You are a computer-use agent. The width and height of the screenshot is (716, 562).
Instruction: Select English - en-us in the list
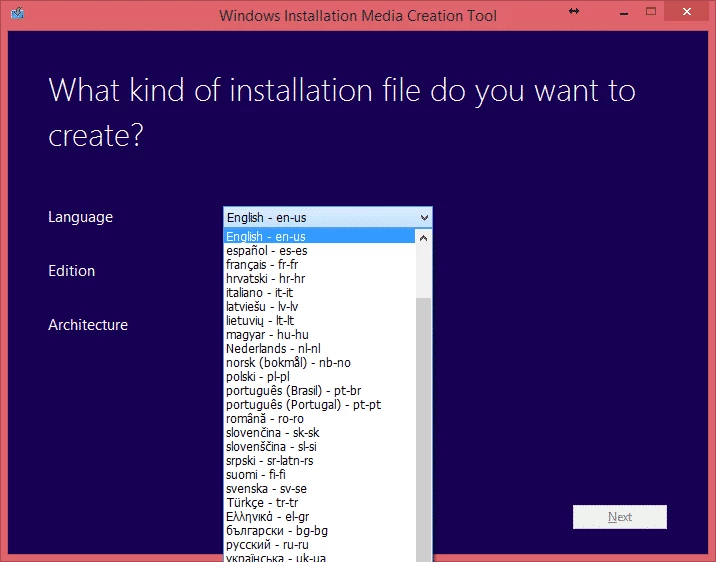[266, 237]
